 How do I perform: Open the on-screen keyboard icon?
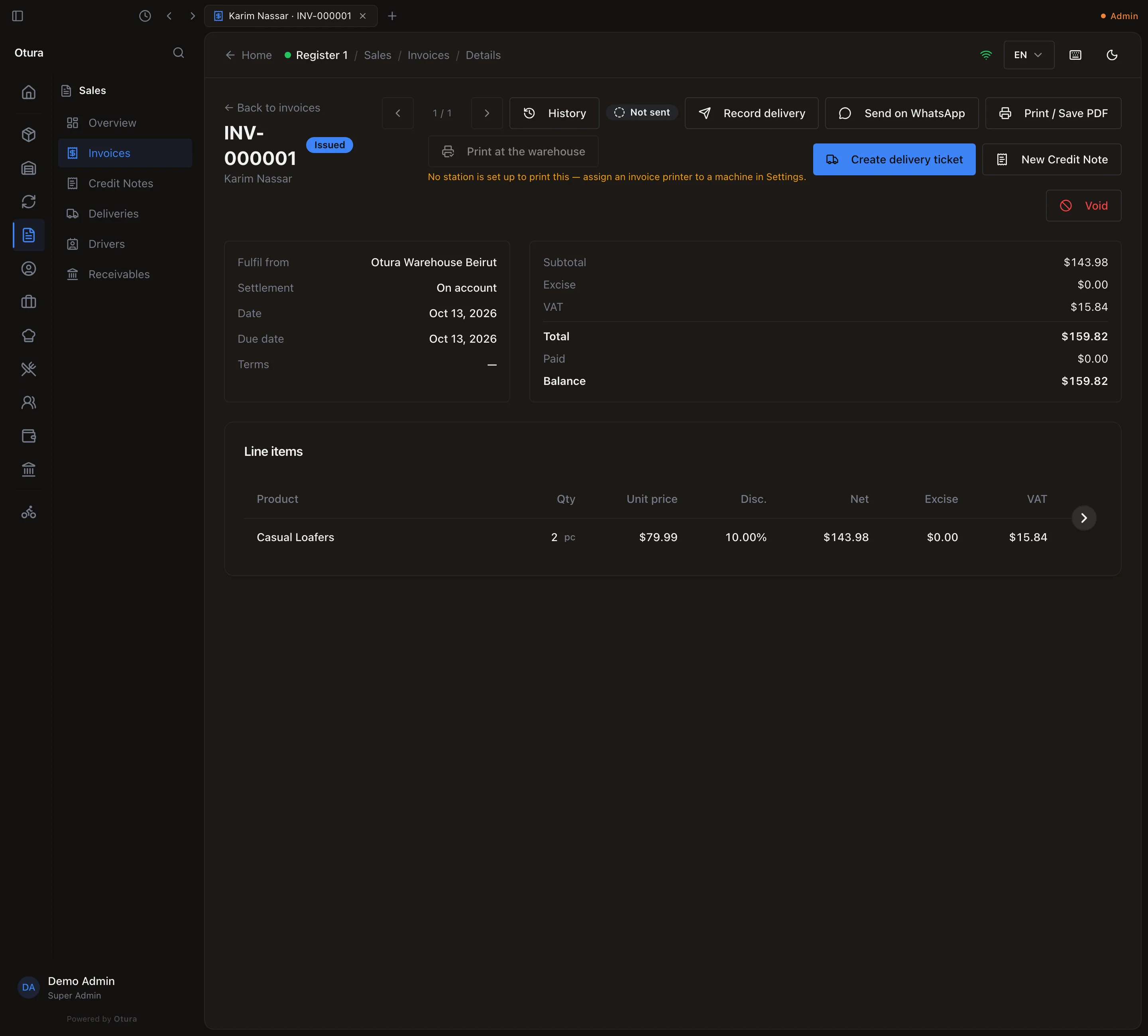[x=1075, y=55]
